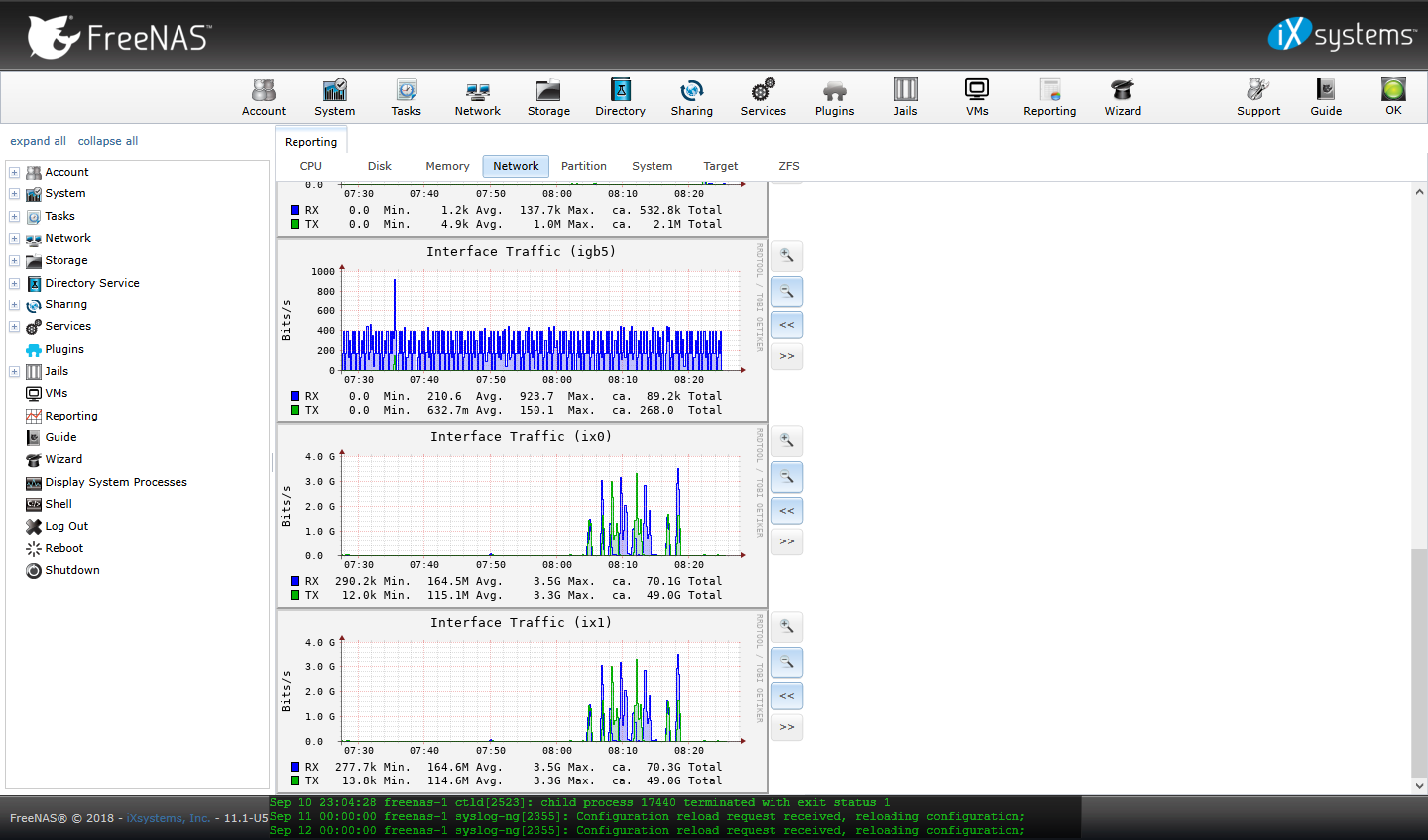Open Plugins in the top toolbar
This screenshot has height=840, width=1428.
835,97
